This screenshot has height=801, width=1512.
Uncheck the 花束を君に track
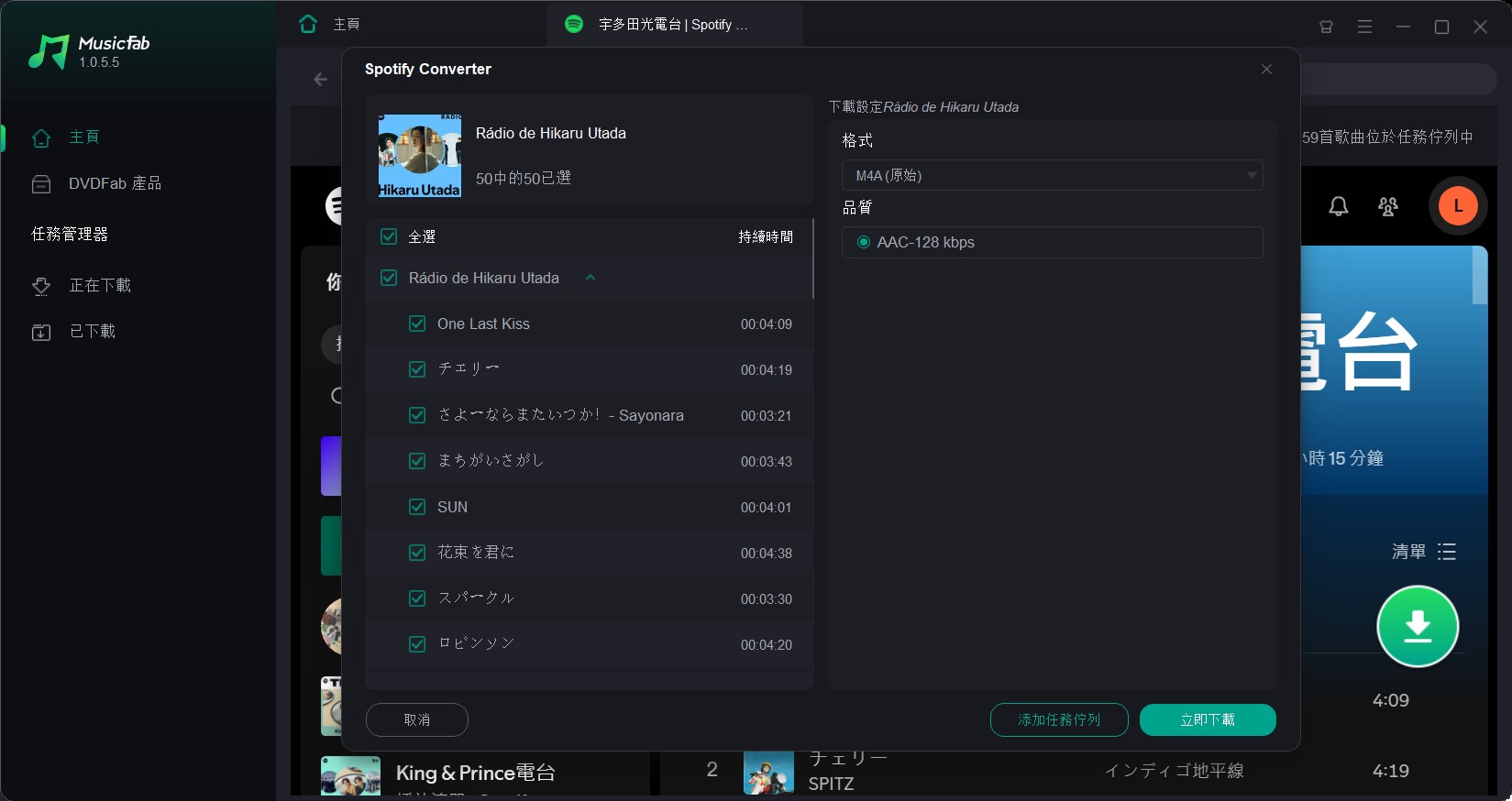417,553
